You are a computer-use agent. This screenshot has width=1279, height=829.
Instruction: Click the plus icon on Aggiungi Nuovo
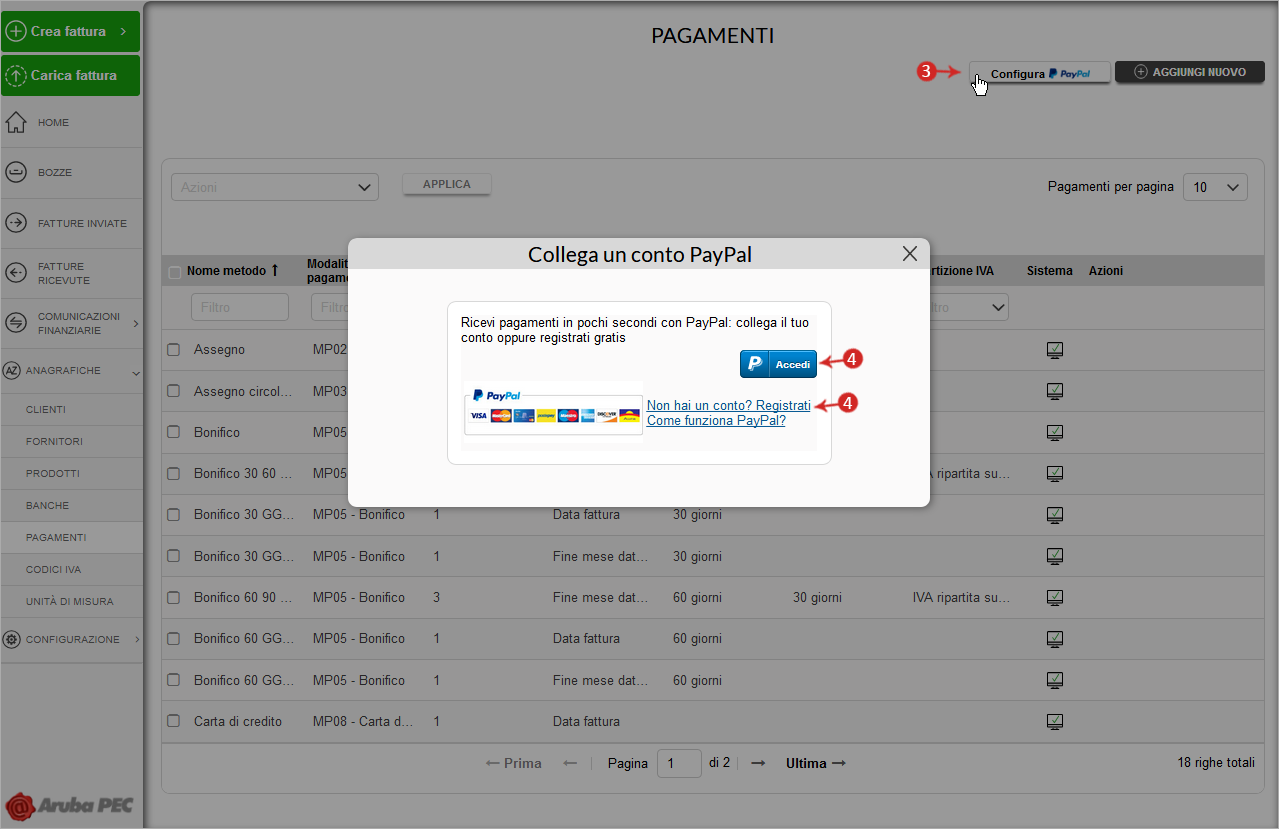point(1140,72)
